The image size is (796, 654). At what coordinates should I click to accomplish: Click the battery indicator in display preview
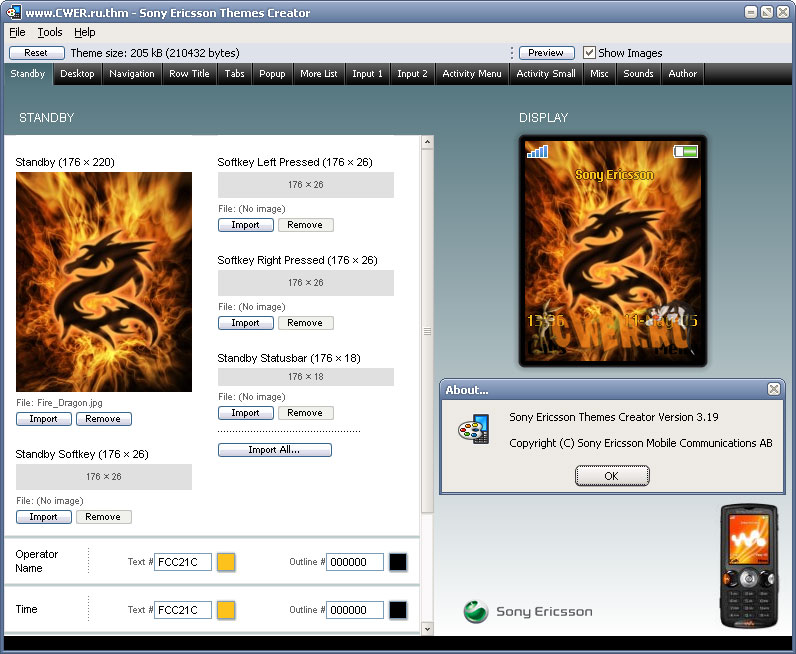pyautogui.click(x=685, y=151)
